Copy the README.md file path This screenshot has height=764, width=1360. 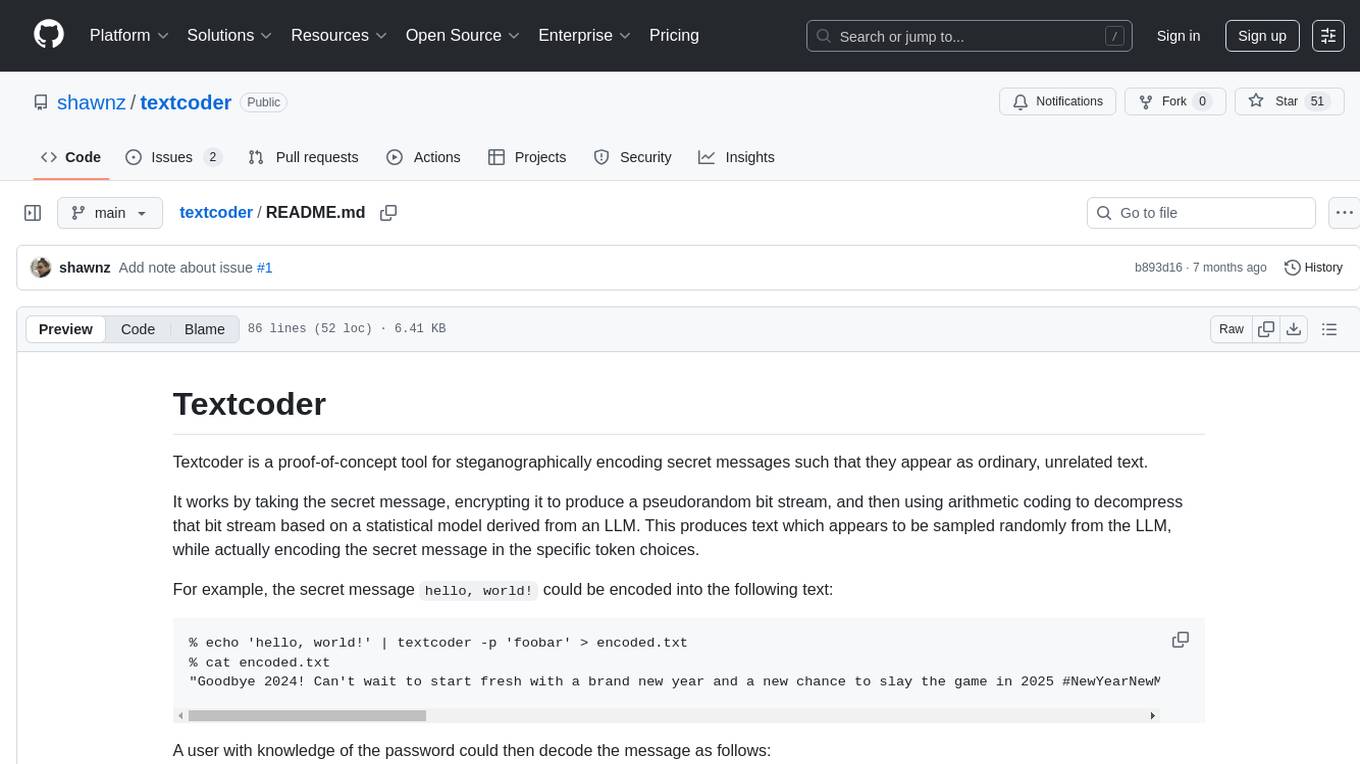pos(389,213)
